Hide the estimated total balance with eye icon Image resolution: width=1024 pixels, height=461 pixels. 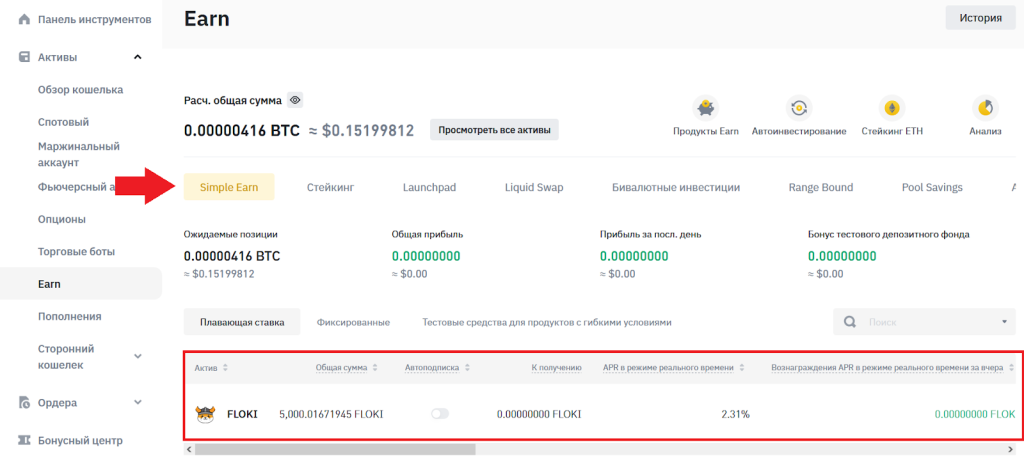click(x=295, y=100)
